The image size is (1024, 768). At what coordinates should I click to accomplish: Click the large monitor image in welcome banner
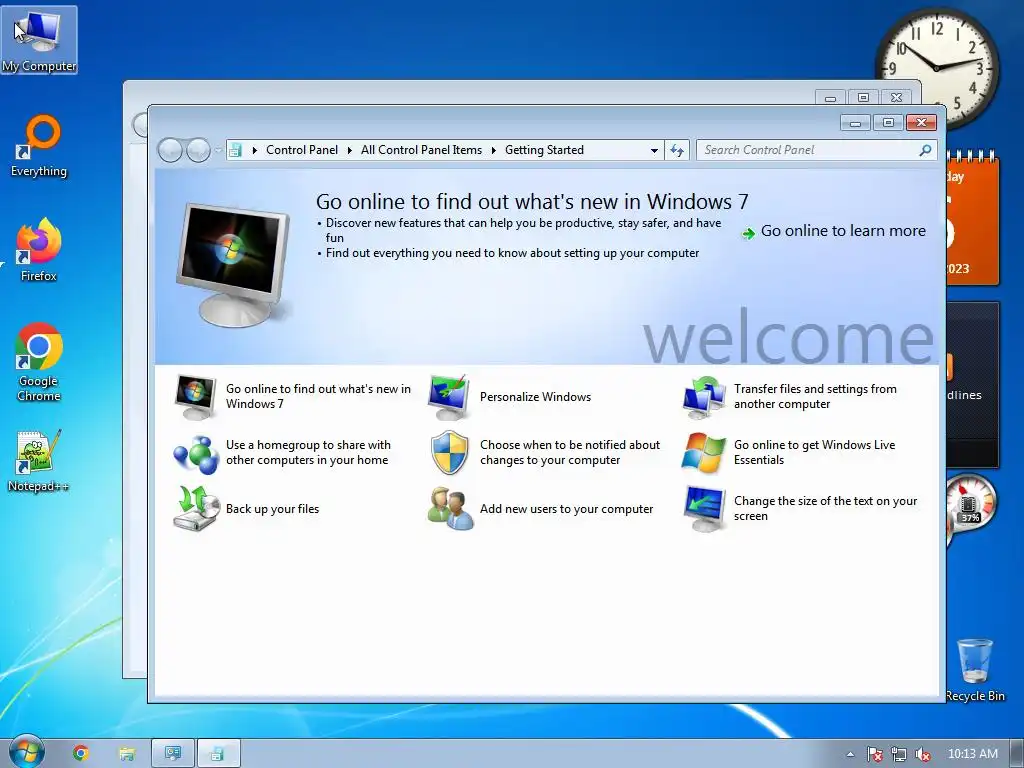click(x=234, y=264)
